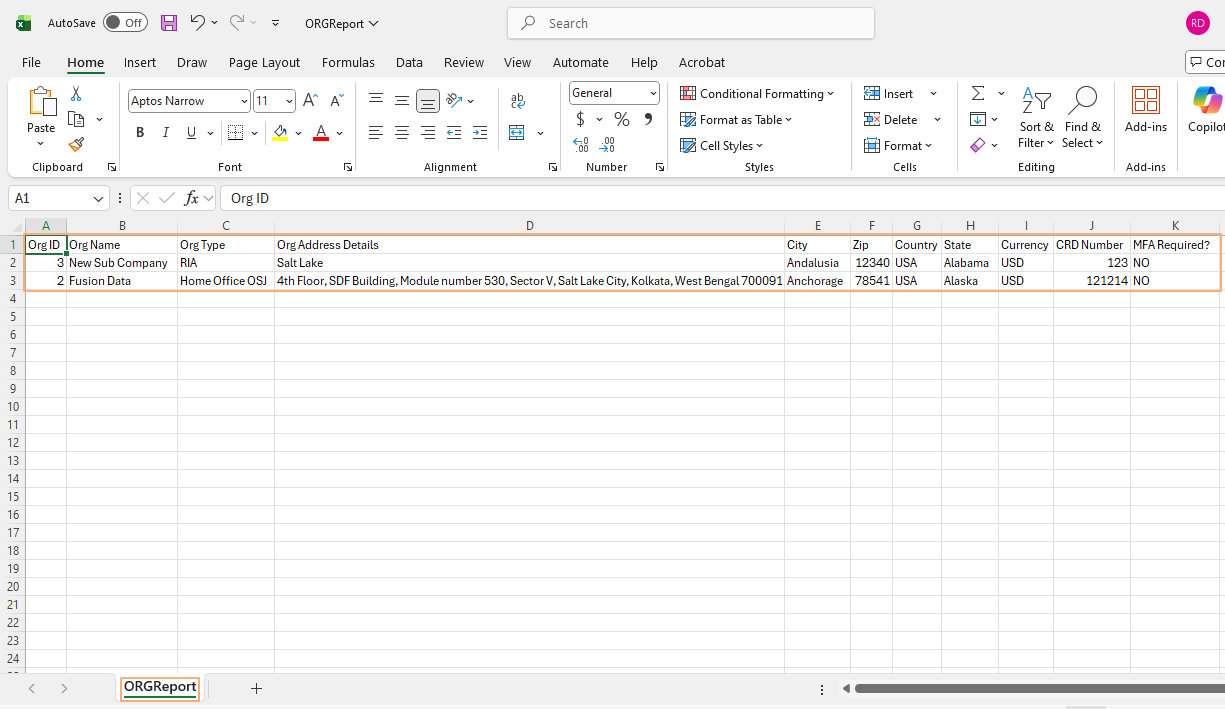Click the Cell Styles button
The height and width of the screenshot is (709, 1225).
pos(721,145)
